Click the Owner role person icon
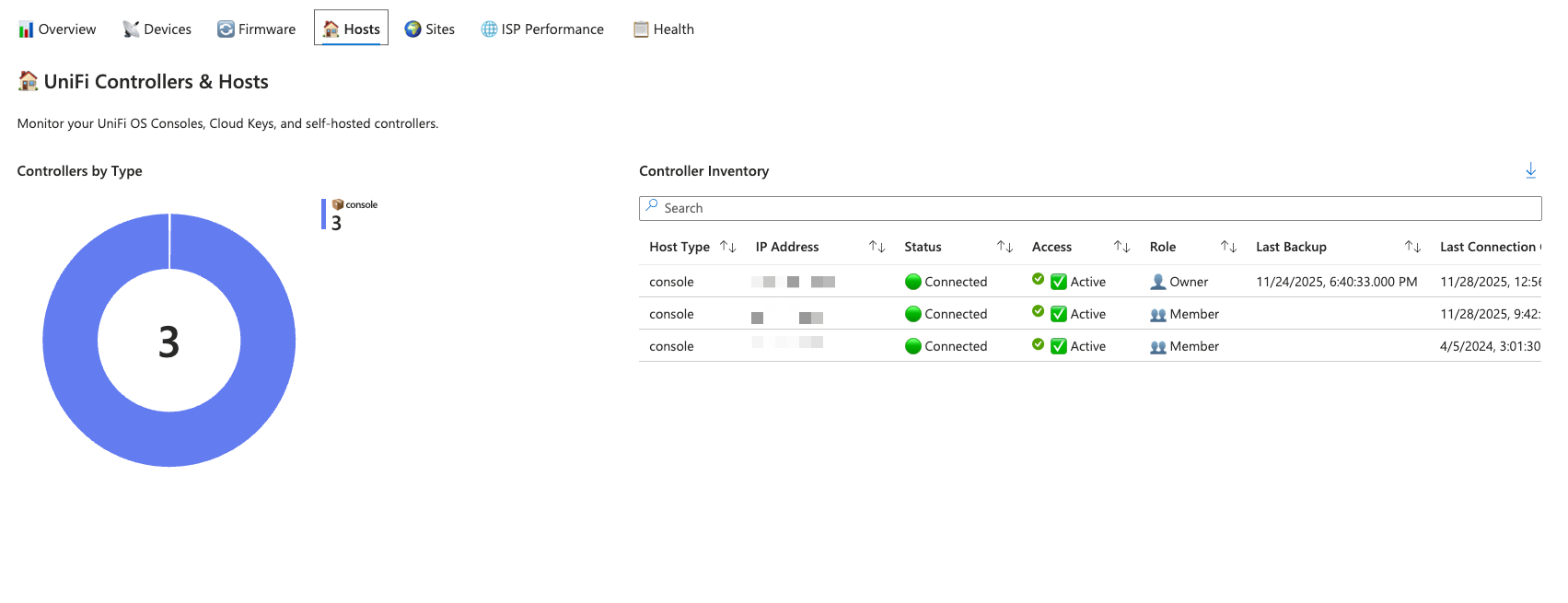Viewport: 1568px width, 603px height. [x=1157, y=282]
